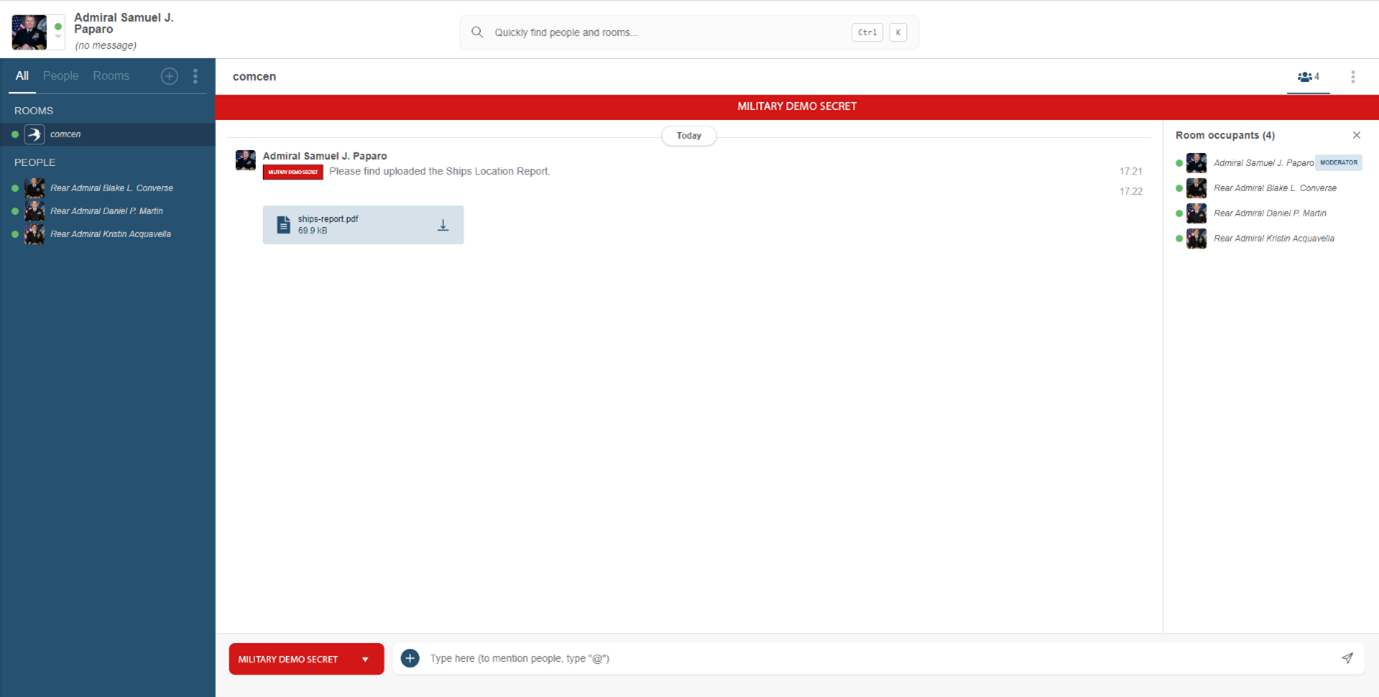Select Rear Admiral Kristin Acquavella in occupants list

(x=1273, y=238)
